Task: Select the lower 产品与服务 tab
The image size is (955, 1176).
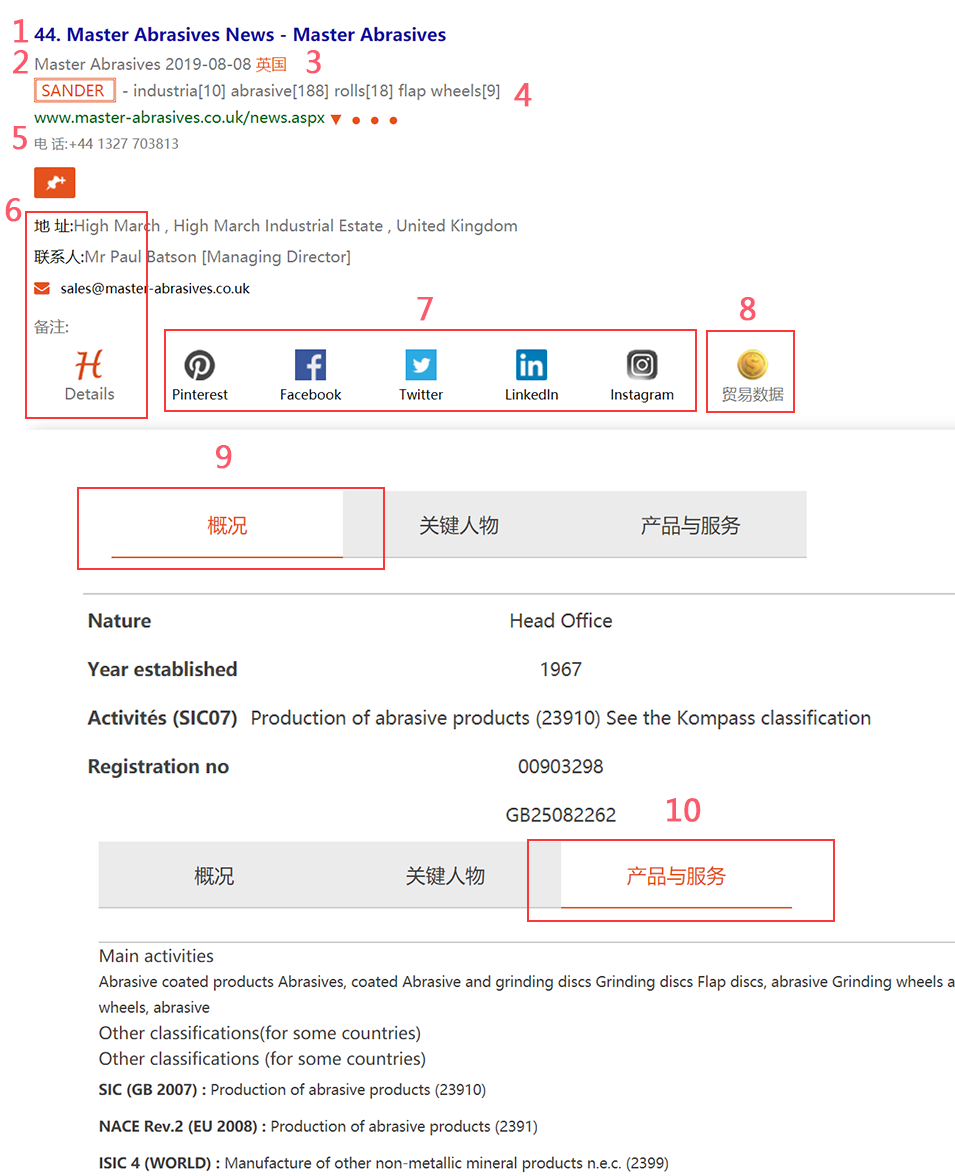Action: coord(676,875)
